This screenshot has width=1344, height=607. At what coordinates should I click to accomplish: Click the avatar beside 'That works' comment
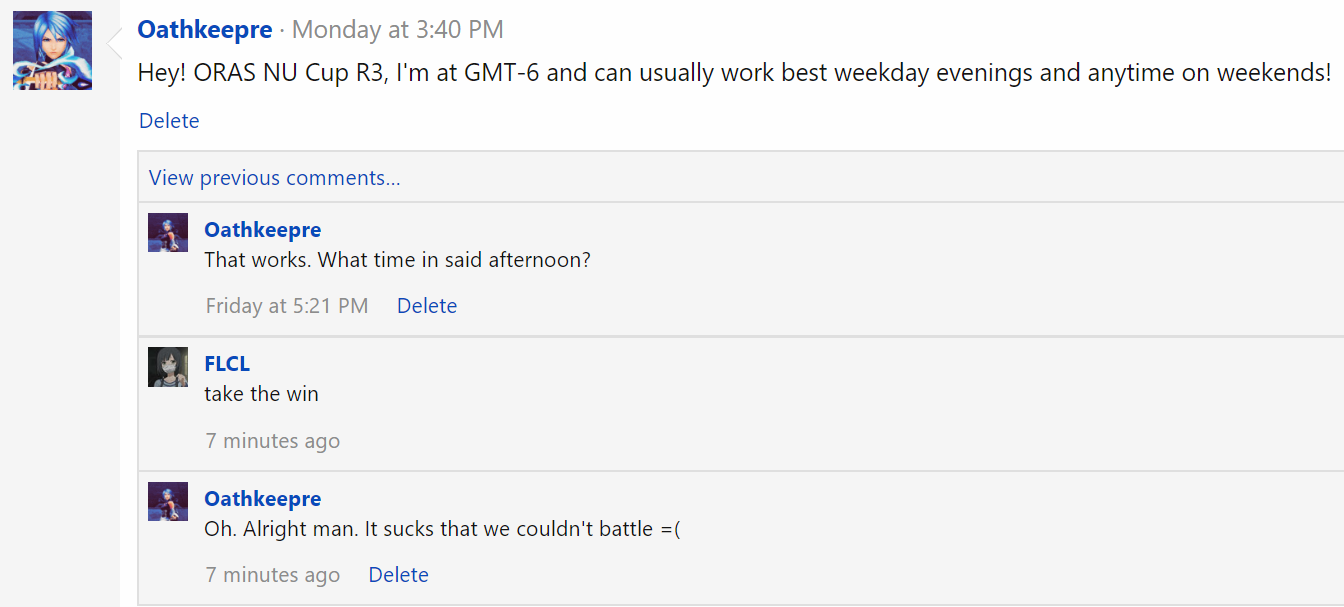tap(168, 232)
